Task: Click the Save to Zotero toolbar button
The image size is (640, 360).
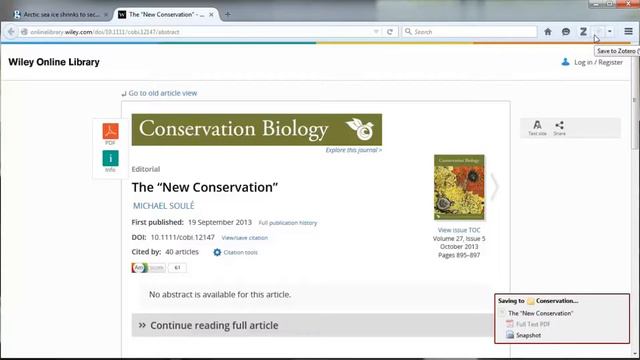Action: pos(598,31)
